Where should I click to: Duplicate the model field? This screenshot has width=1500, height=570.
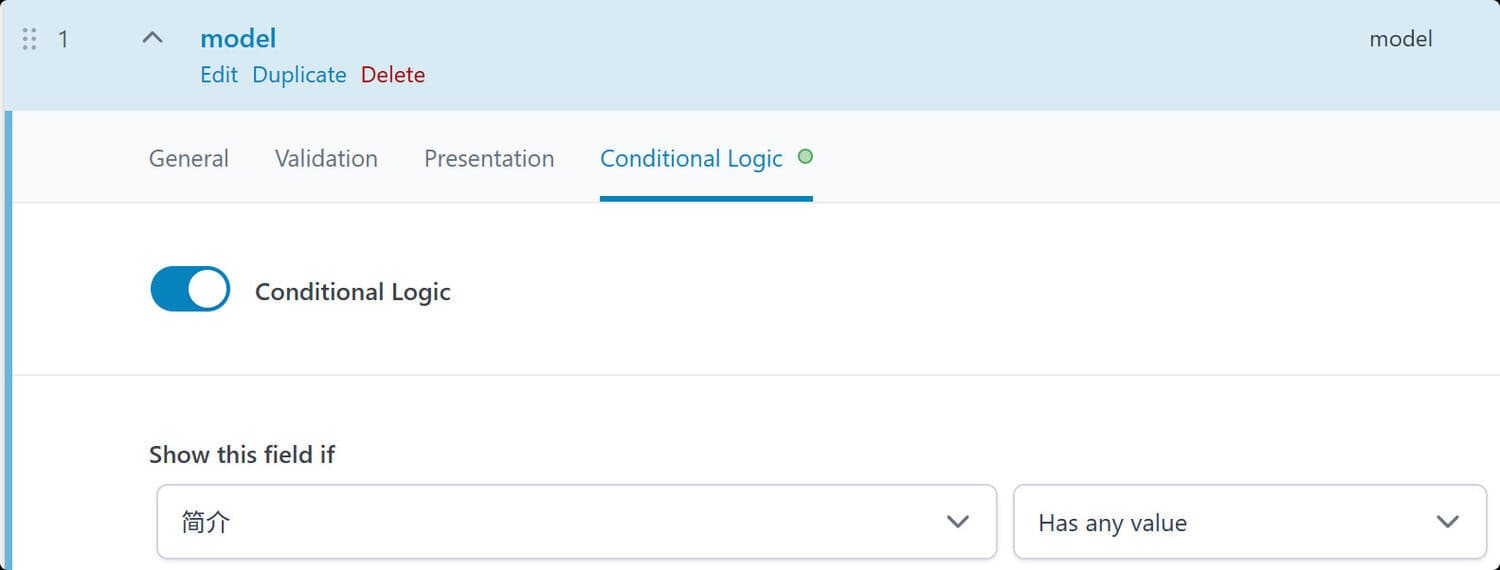(x=299, y=75)
